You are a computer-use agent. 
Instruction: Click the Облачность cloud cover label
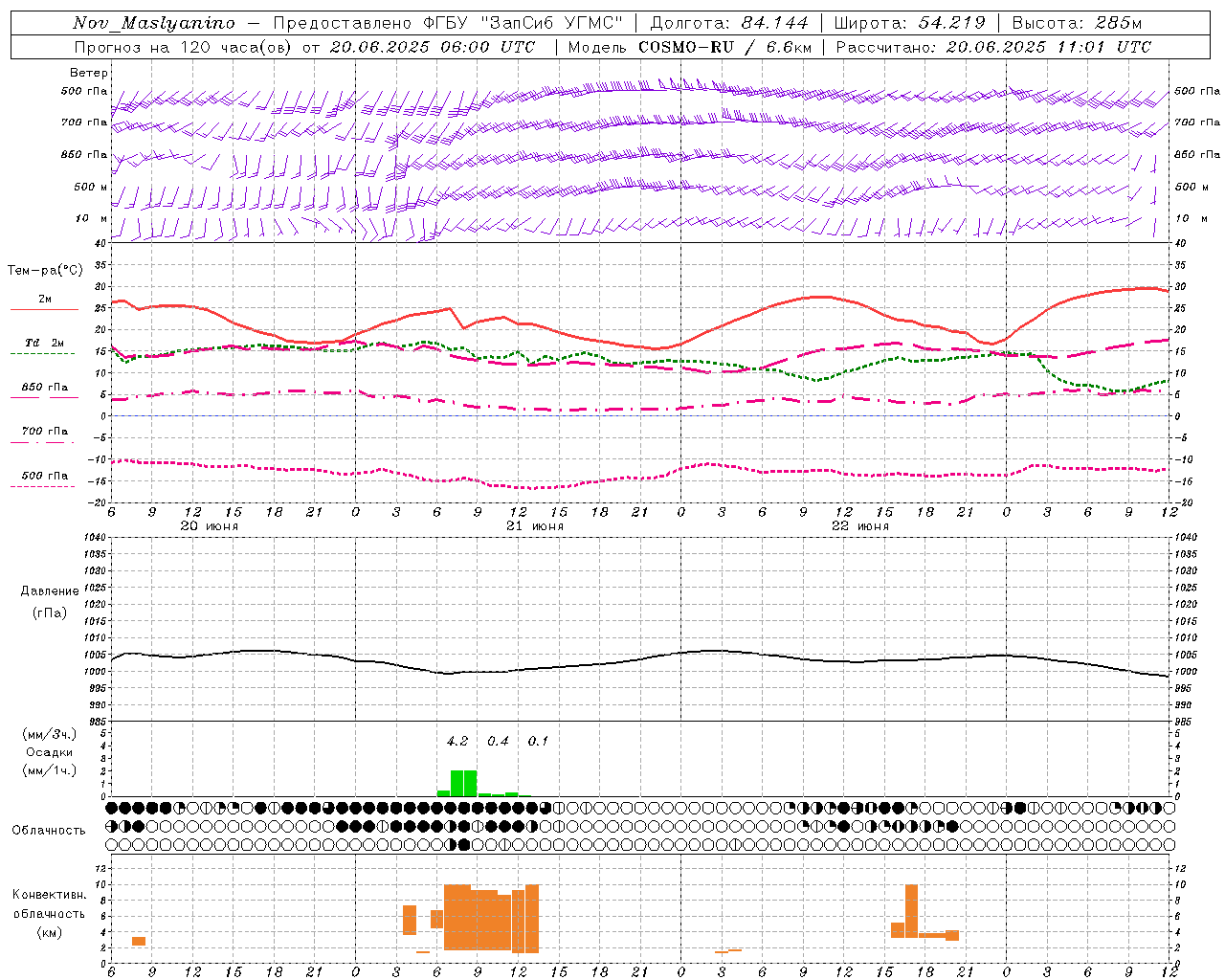click(49, 830)
